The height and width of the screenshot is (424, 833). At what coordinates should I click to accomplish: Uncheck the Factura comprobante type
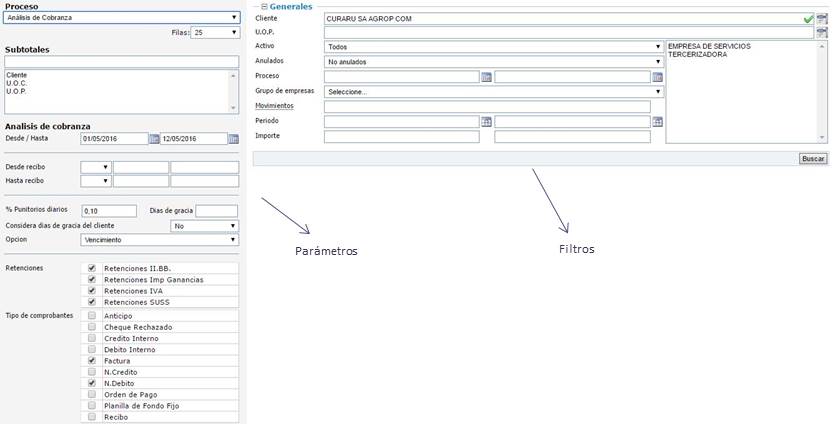pos(92,361)
